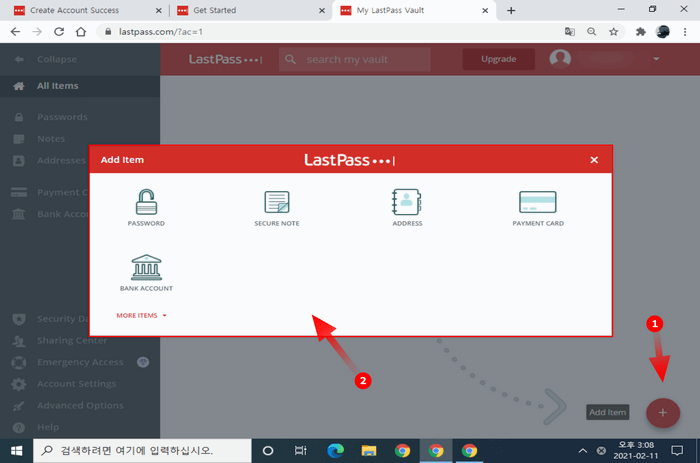Click the address bar URL

click(x=161, y=32)
